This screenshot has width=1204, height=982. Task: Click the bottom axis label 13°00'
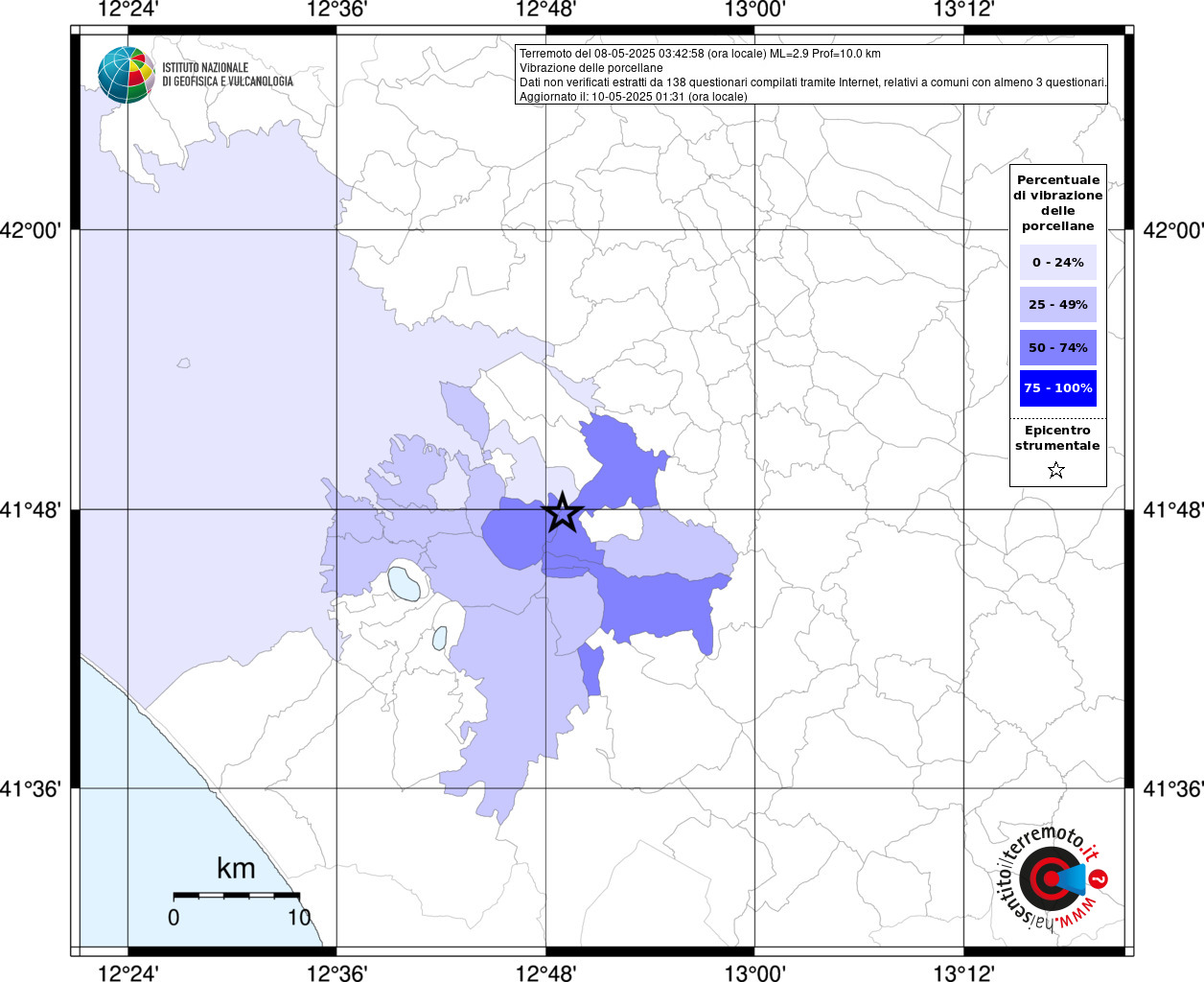coord(755,972)
